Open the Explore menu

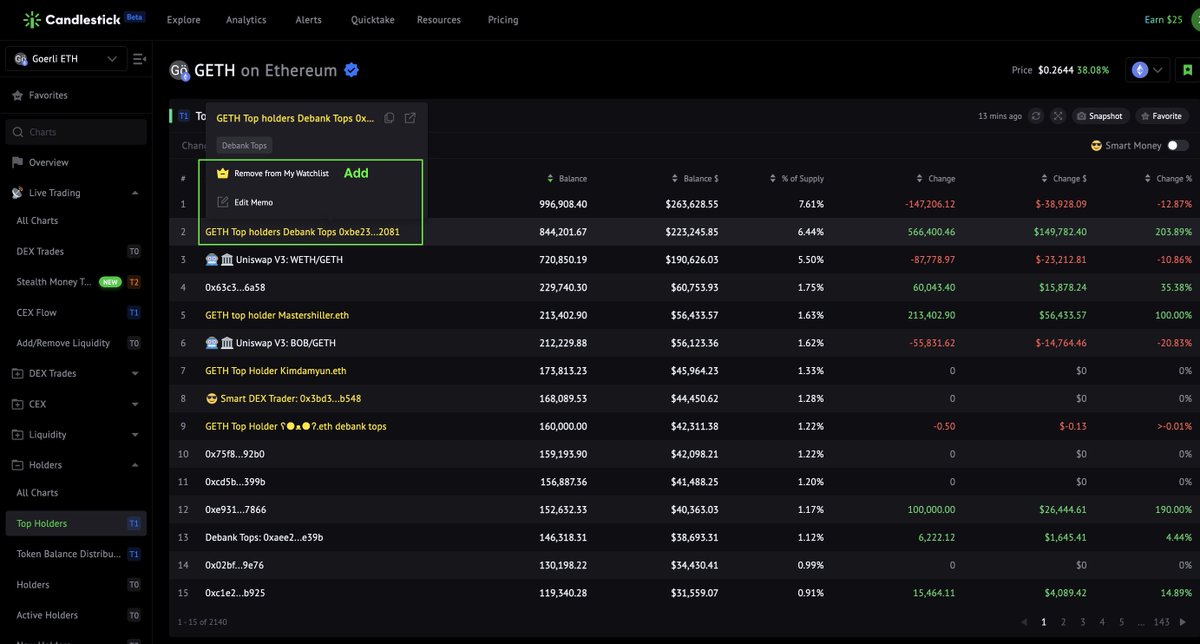[183, 20]
